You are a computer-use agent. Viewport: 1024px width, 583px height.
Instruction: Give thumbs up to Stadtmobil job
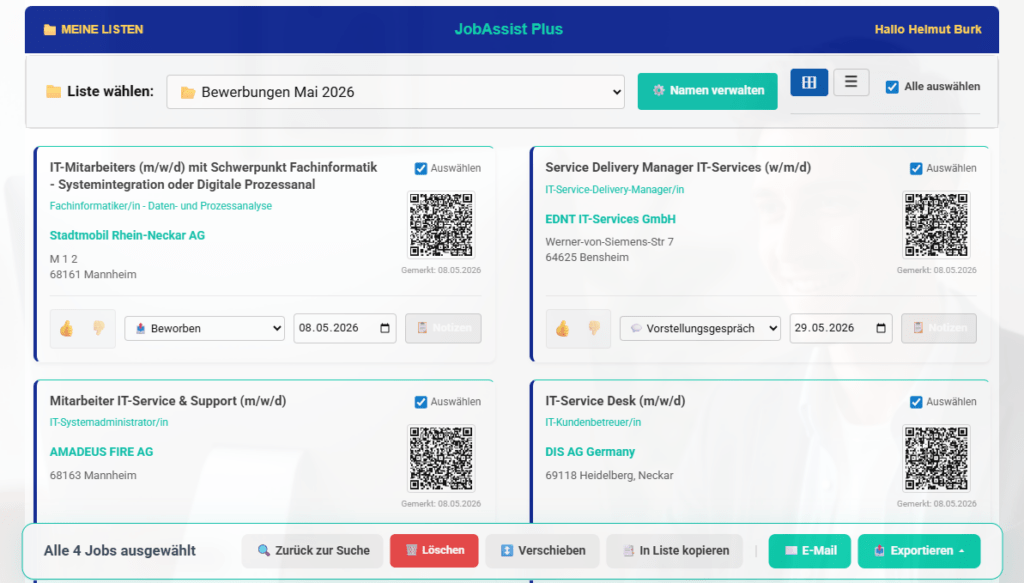(67, 328)
